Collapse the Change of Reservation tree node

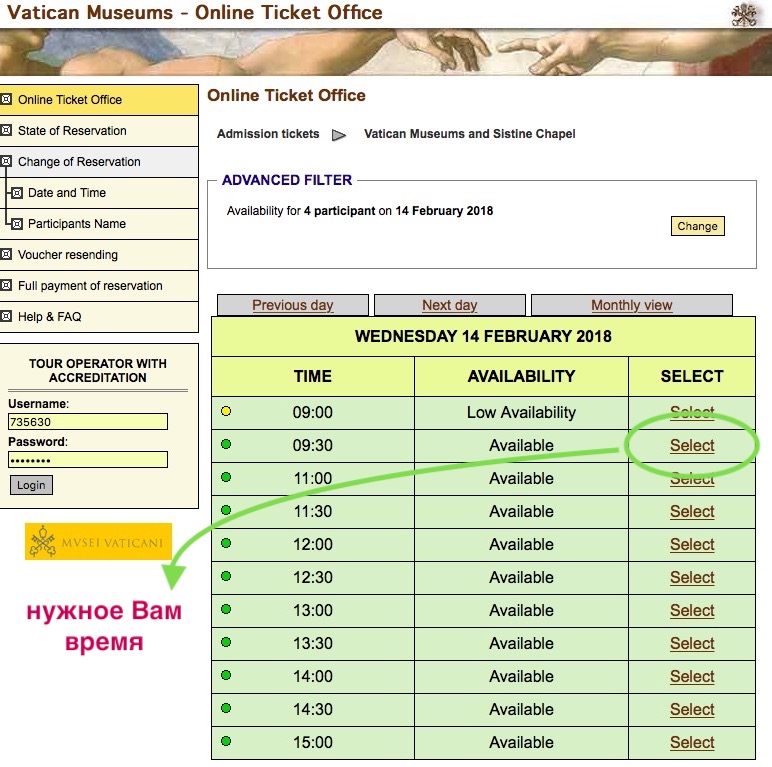[7, 161]
